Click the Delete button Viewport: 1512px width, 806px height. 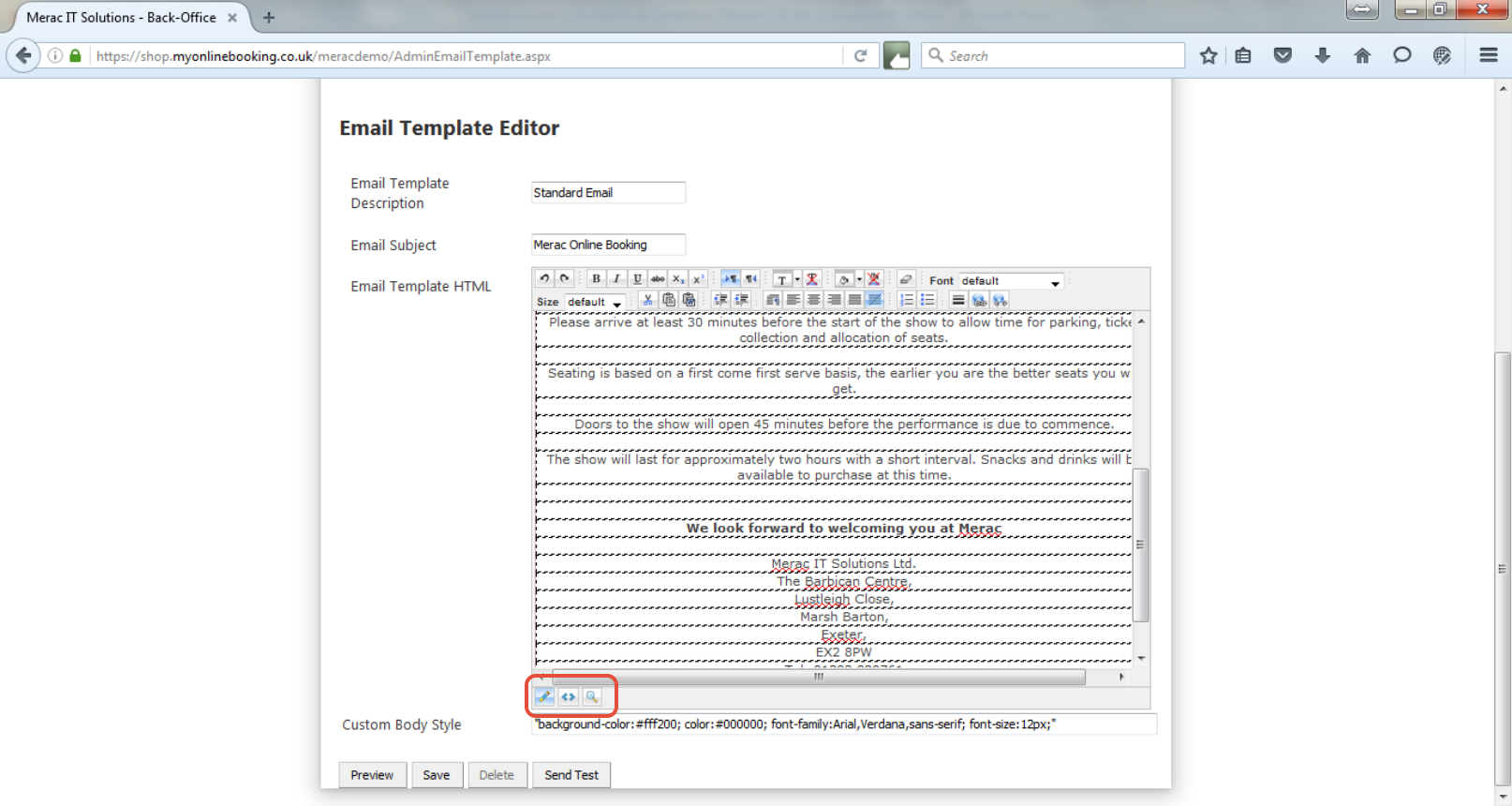click(497, 775)
